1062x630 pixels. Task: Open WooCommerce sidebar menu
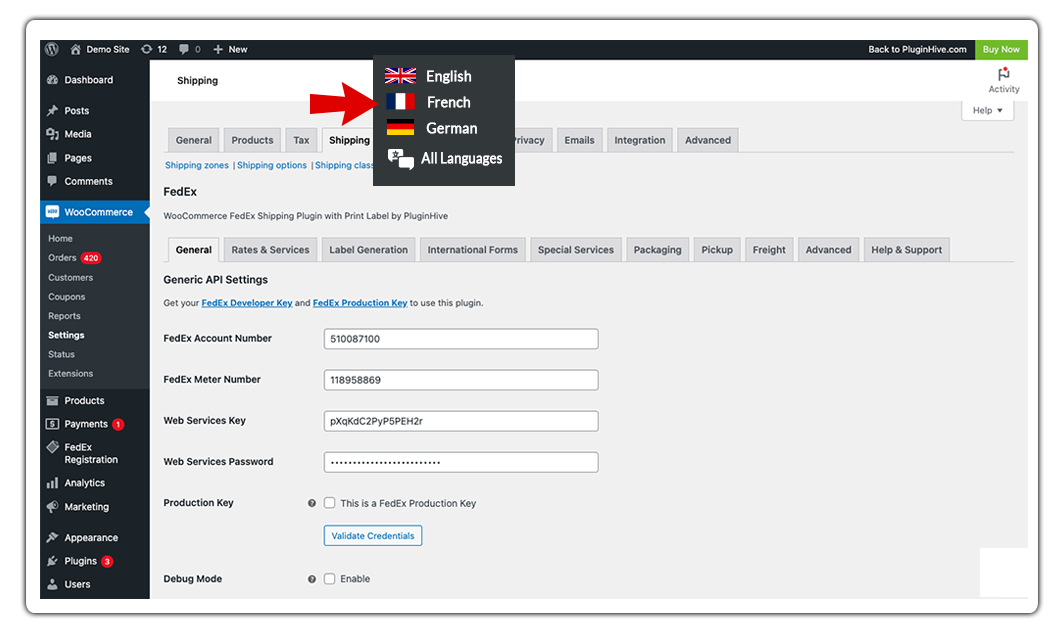tap(95, 212)
